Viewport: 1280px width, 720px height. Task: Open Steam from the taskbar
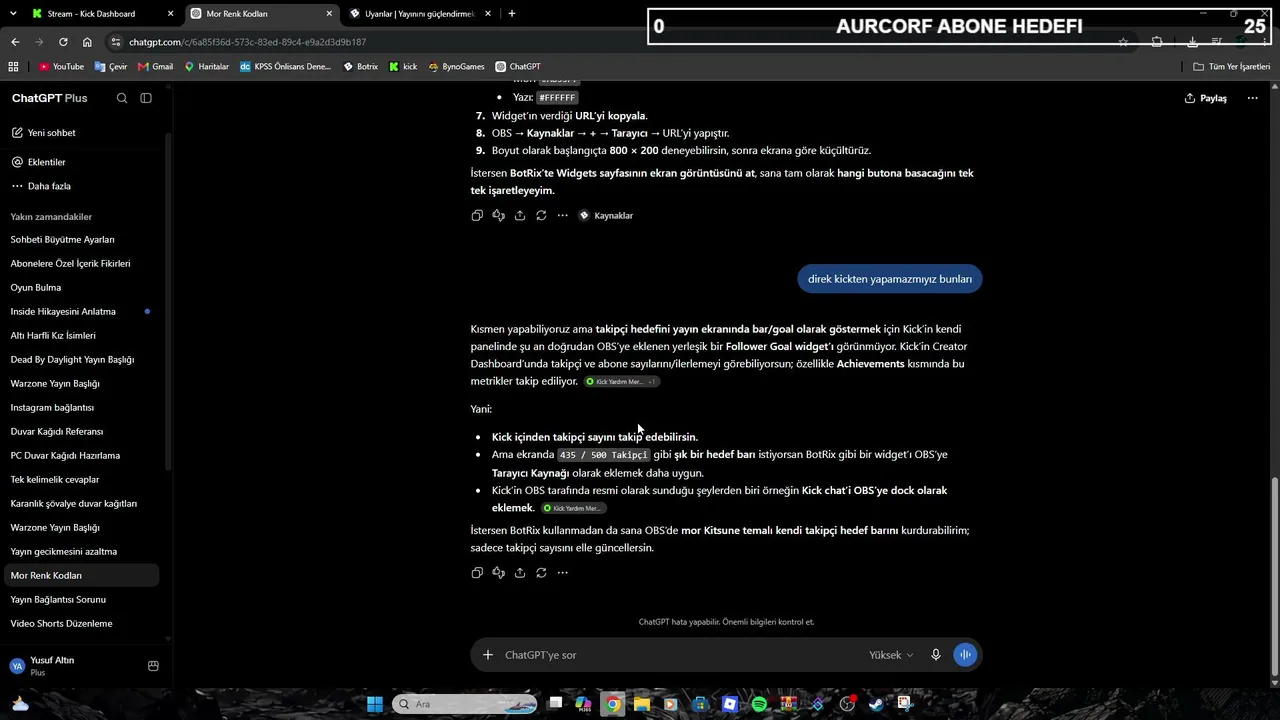point(876,704)
